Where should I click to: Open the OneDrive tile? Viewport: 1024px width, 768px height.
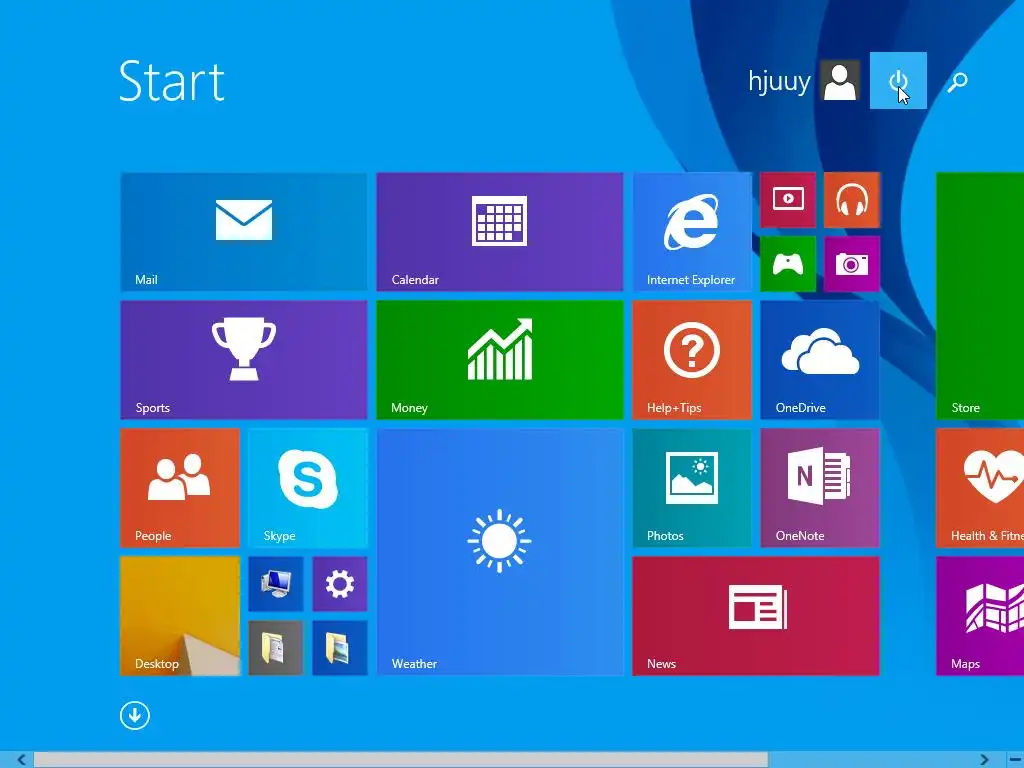pyautogui.click(x=820, y=360)
